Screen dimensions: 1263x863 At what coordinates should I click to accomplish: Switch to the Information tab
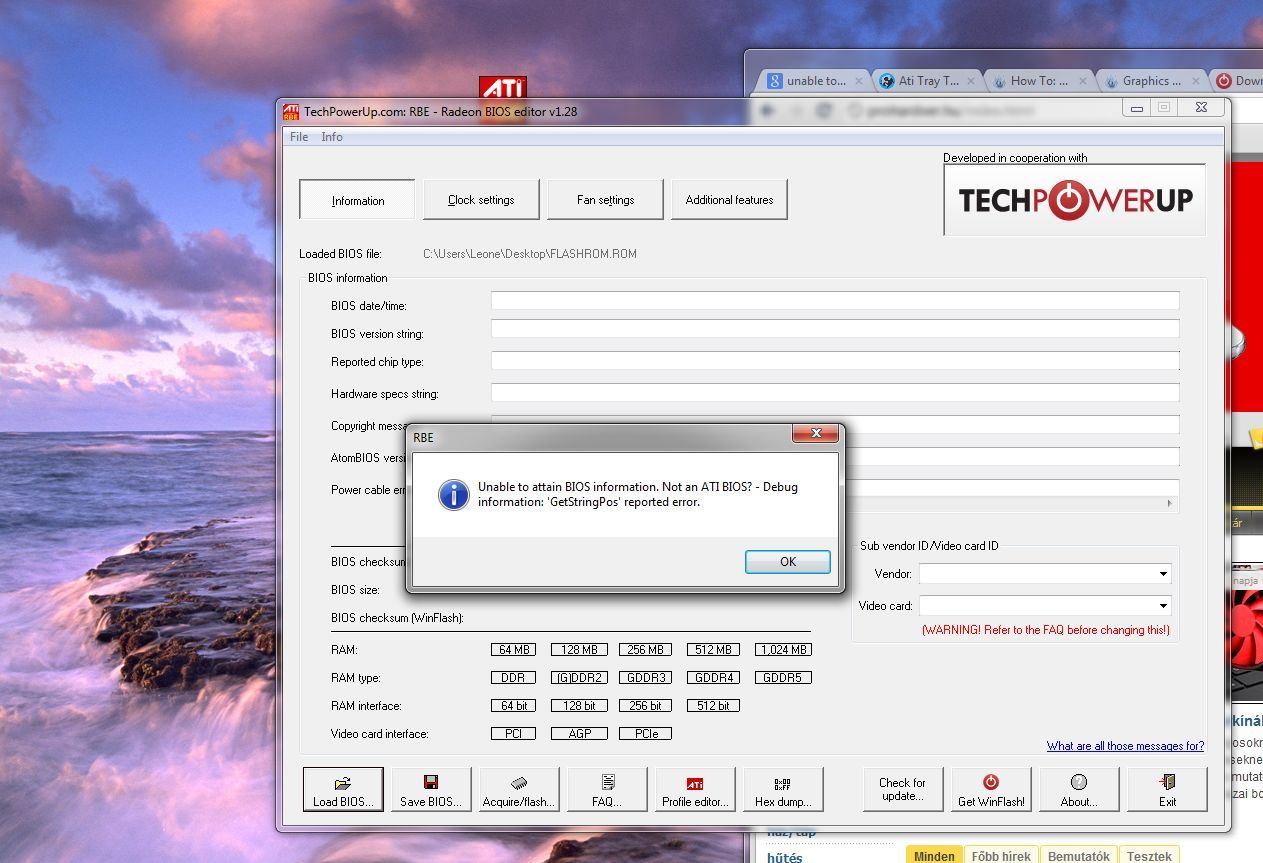(x=357, y=200)
